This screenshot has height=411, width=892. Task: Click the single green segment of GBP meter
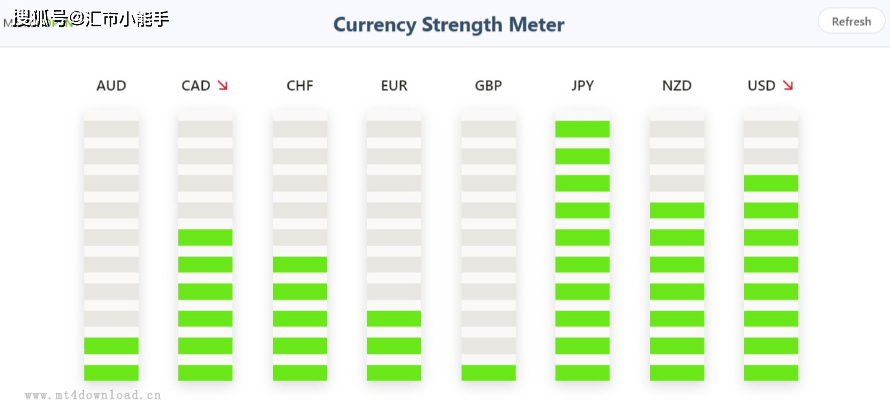[x=488, y=372]
